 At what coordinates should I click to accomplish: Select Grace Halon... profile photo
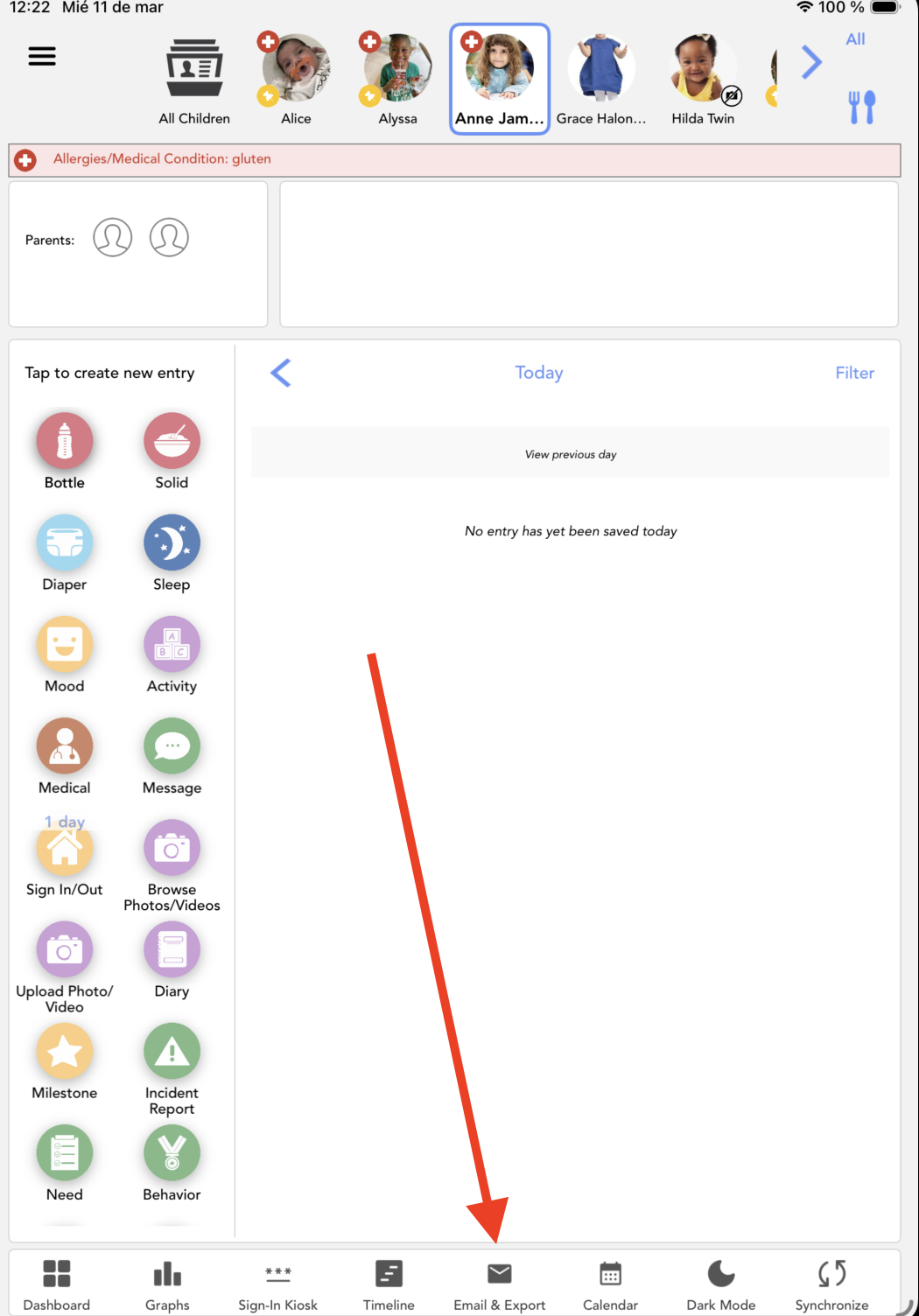tap(601, 68)
